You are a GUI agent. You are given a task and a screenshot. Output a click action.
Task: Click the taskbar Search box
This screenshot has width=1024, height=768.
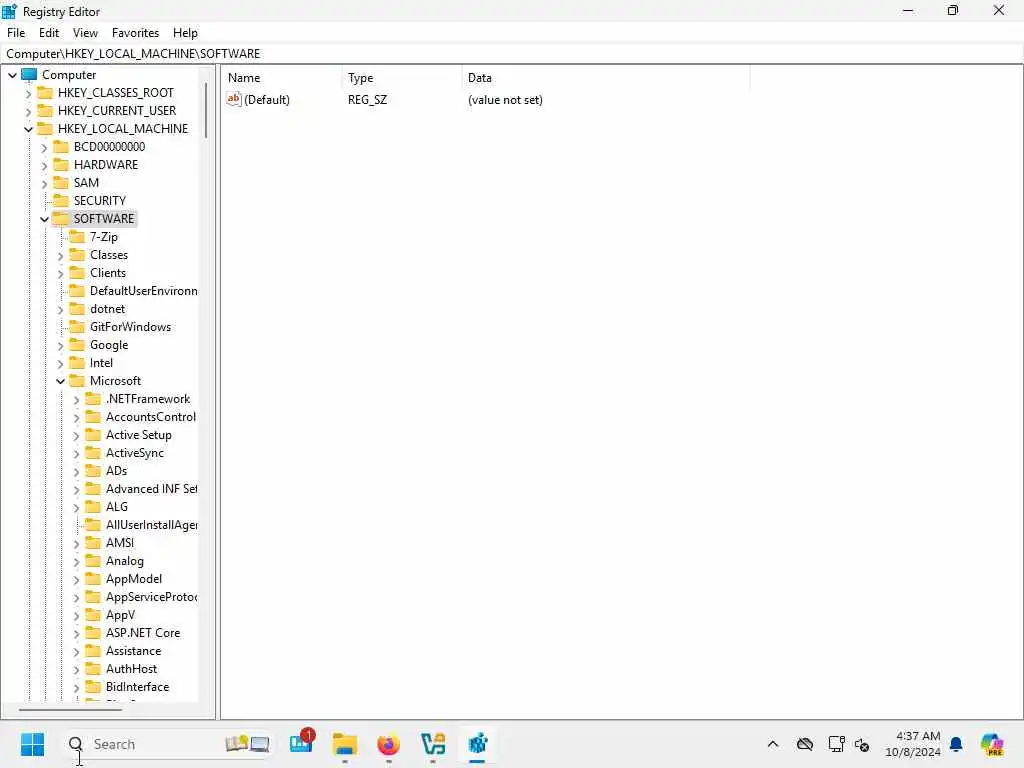pyautogui.click(x=167, y=744)
